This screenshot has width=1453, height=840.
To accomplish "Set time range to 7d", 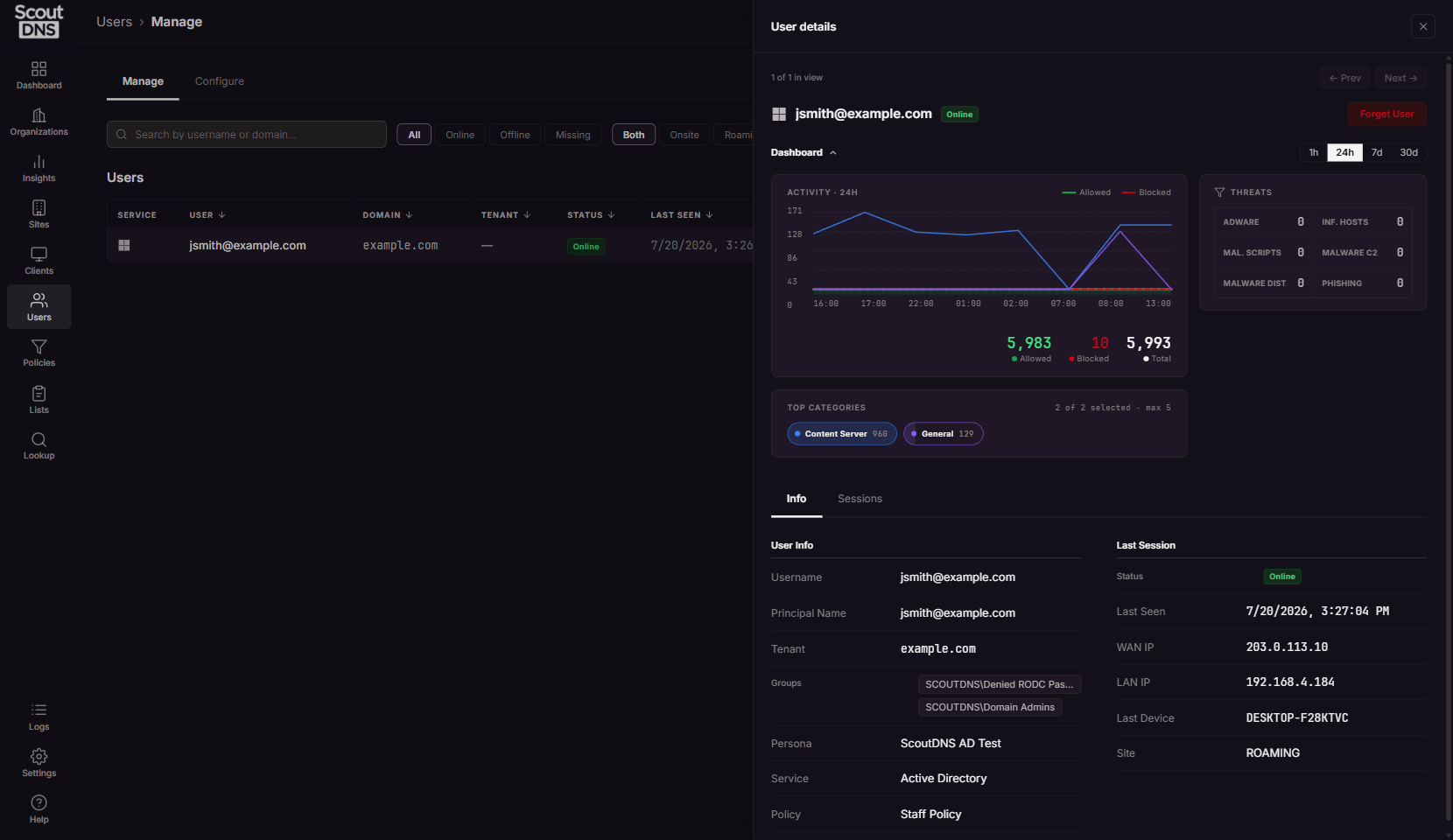I will [1377, 152].
